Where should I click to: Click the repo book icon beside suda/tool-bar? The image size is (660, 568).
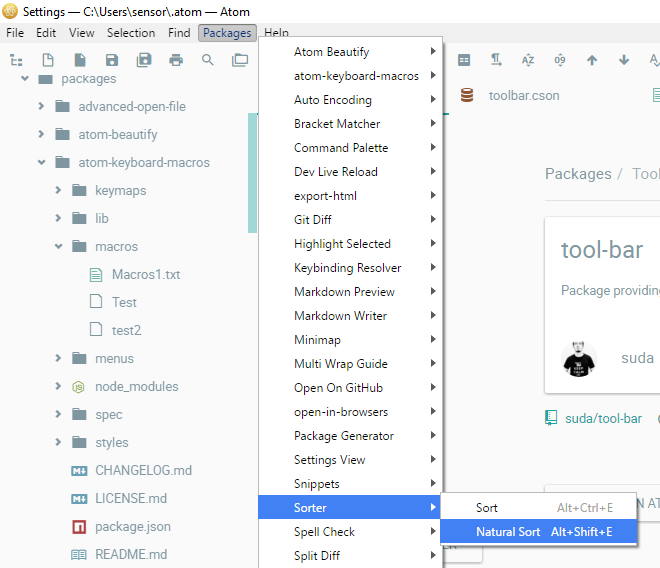click(x=551, y=418)
